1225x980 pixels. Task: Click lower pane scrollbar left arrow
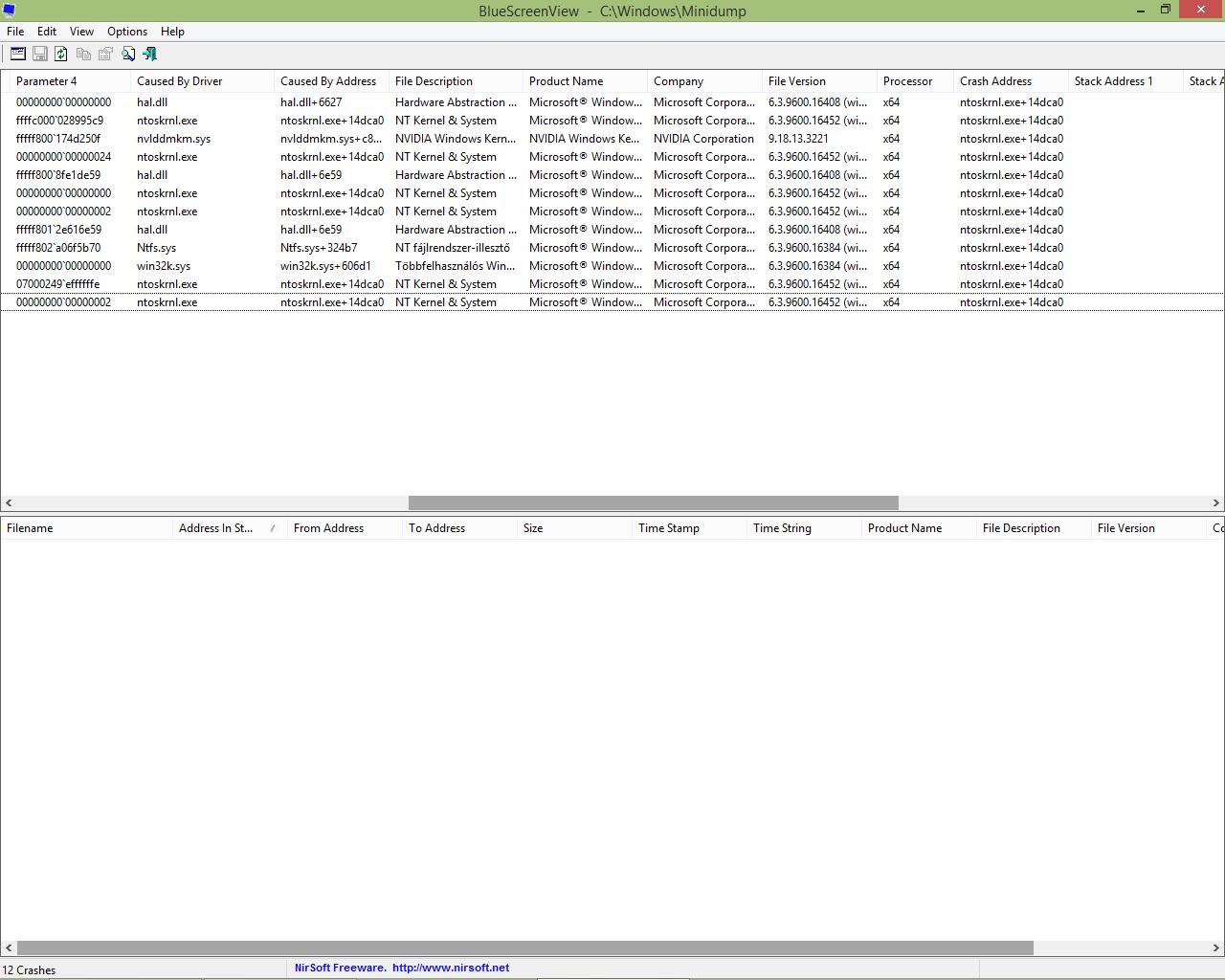click(9, 948)
